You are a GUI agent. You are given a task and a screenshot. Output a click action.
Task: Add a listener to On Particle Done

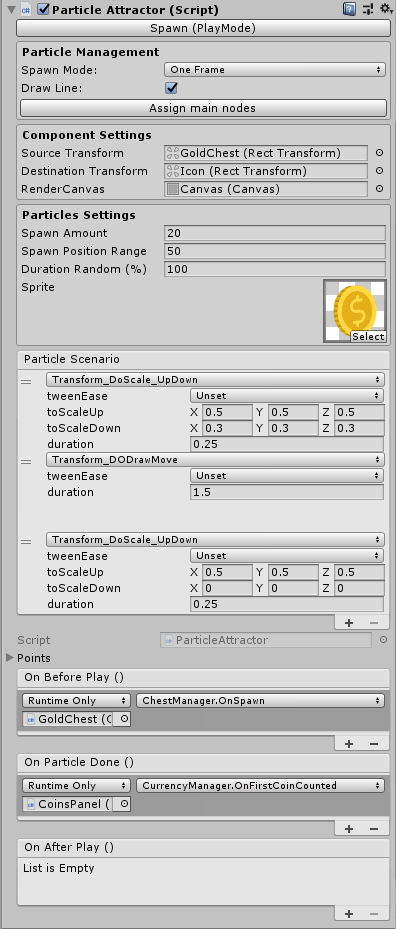pyautogui.click(x=349, y=829)
